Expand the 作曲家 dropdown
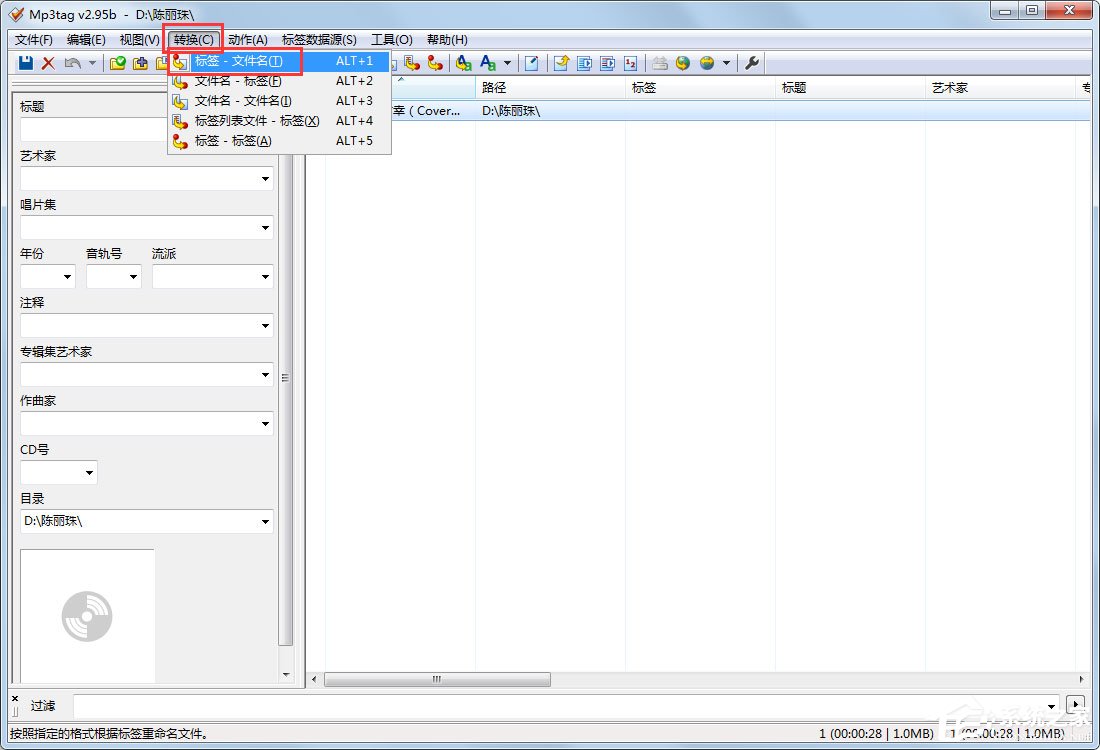The height and width of the screenshot is (750, 1100). coord(265,424)
